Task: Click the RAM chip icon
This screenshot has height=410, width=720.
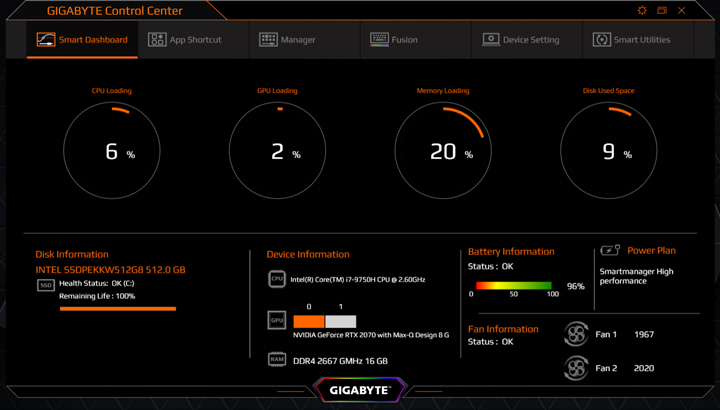Action: [x=277, y=359]
